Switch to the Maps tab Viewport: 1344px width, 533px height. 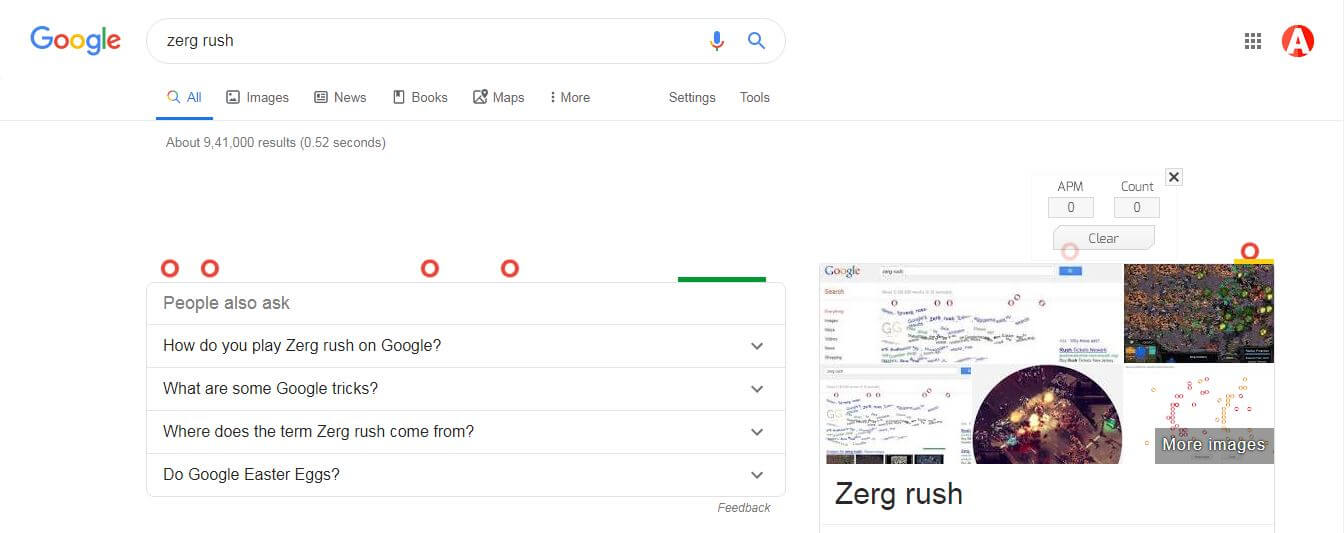click(498, 97)
